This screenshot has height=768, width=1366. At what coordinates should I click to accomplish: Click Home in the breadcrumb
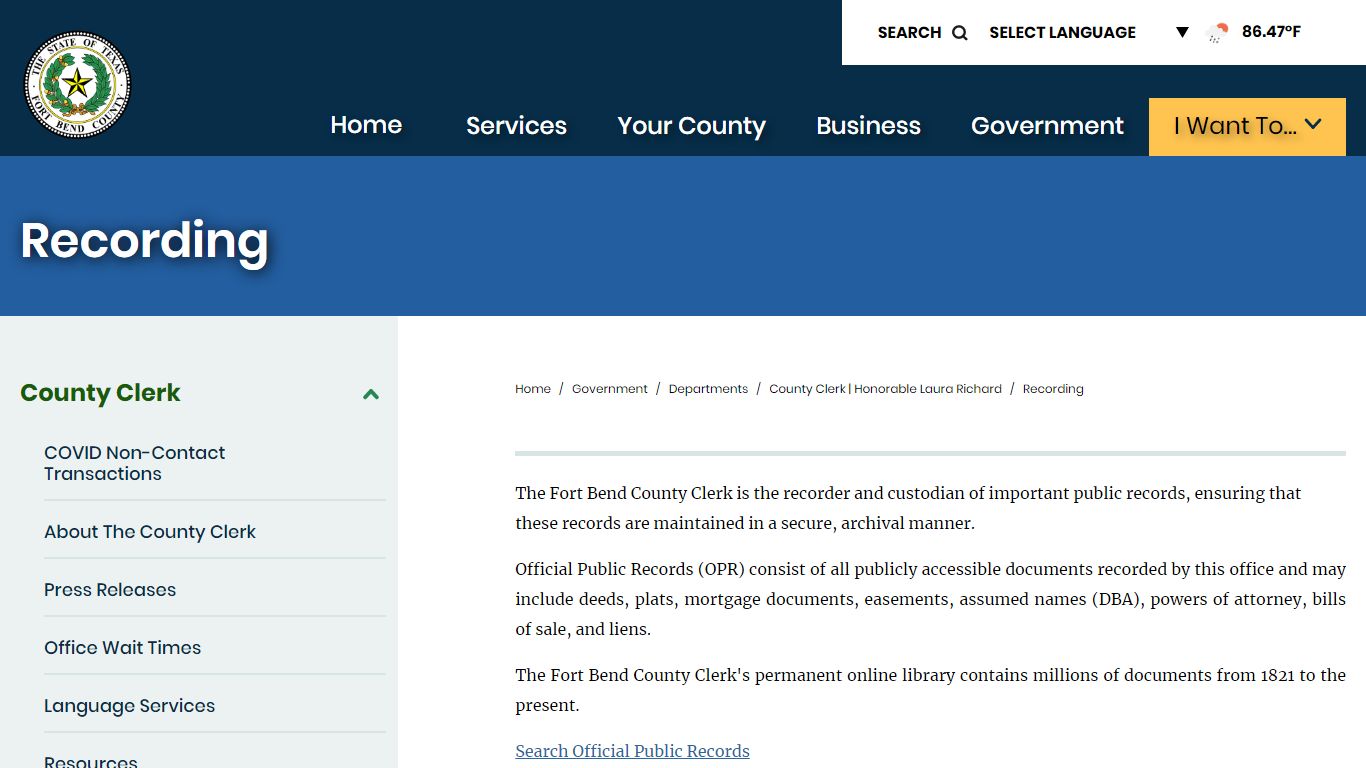533,389
